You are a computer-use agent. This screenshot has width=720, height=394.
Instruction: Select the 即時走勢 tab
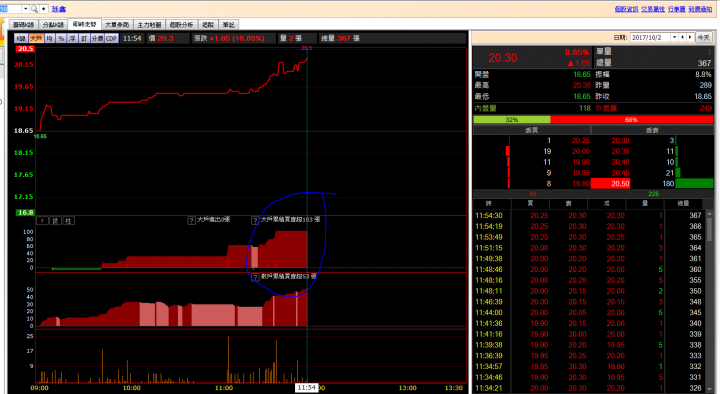(84, 24)
